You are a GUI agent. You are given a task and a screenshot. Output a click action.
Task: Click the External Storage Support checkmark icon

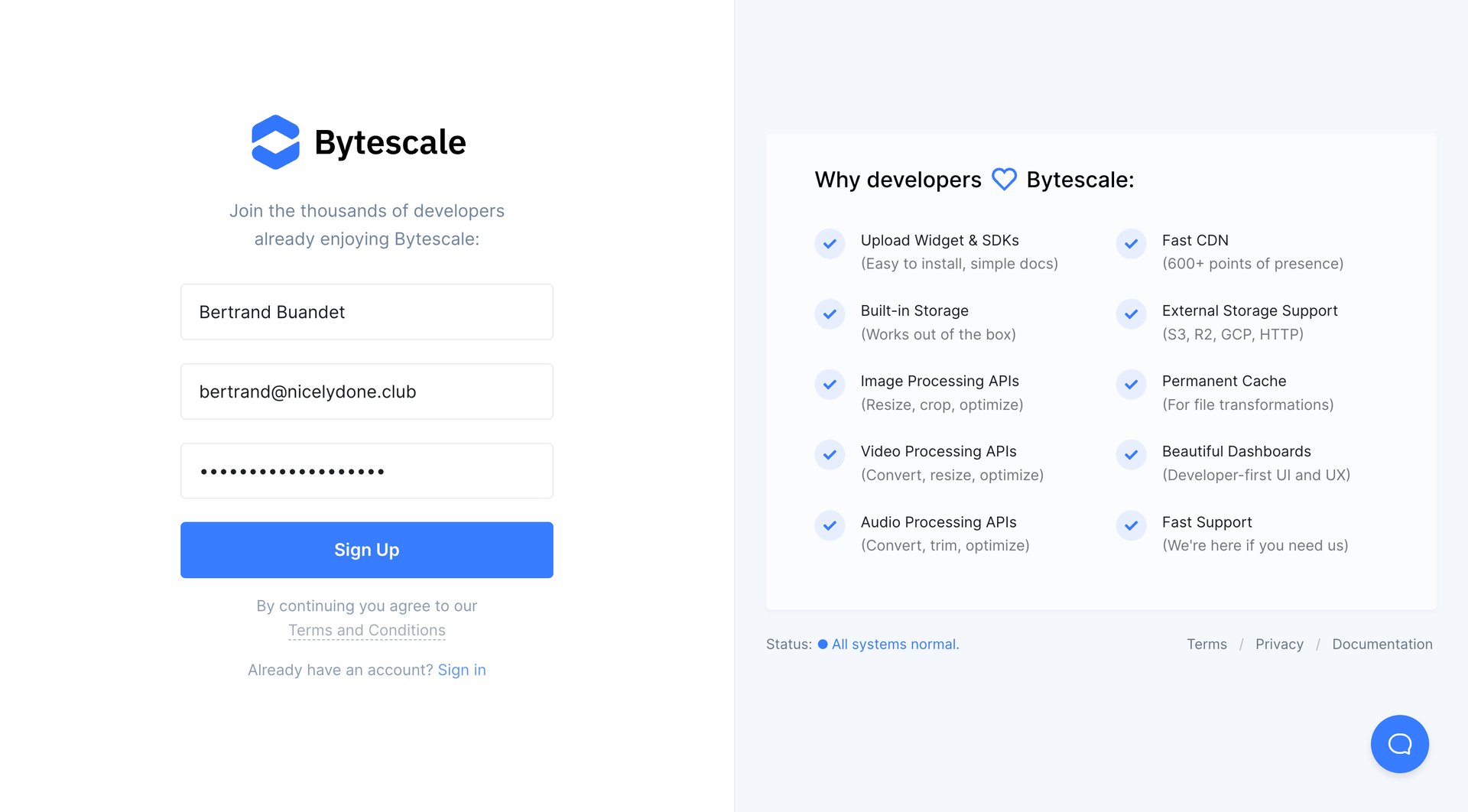1130,314
